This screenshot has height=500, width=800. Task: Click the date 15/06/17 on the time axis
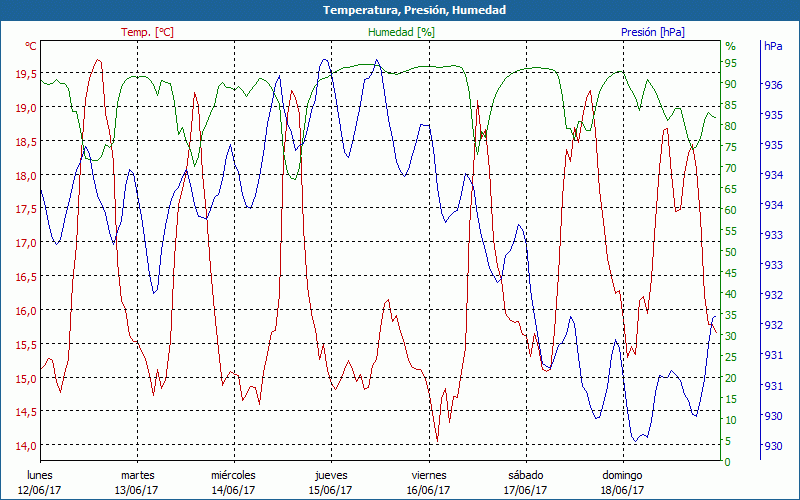pos(331,490)
